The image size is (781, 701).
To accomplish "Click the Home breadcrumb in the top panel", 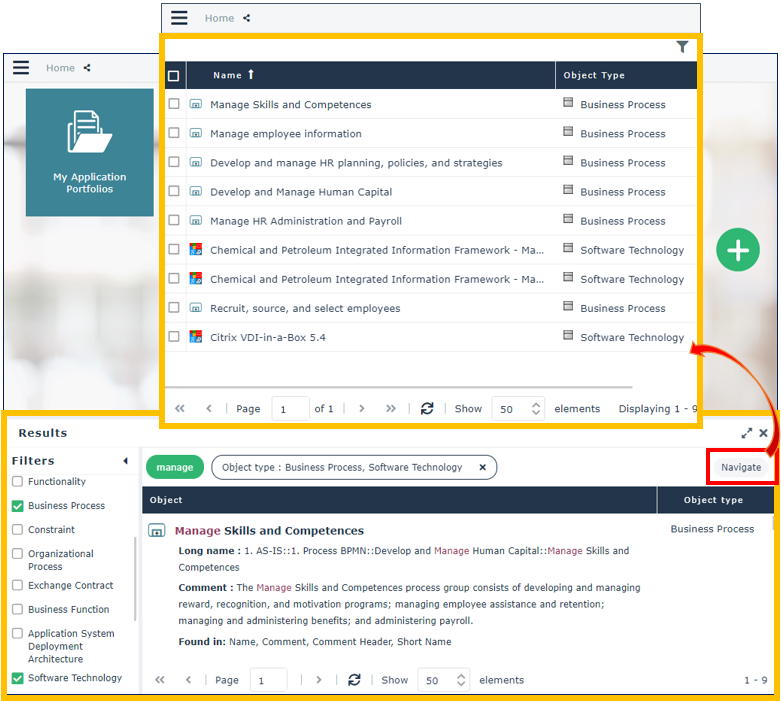I will point(219,18).
